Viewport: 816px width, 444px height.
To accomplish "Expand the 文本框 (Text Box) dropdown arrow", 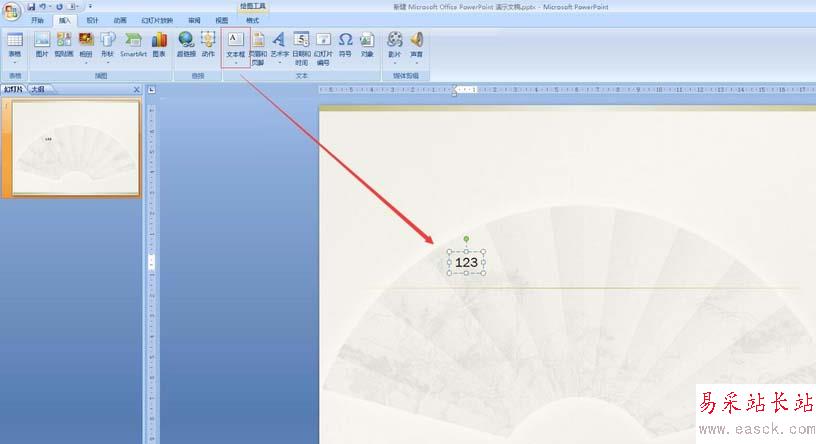I will point(236,63).
